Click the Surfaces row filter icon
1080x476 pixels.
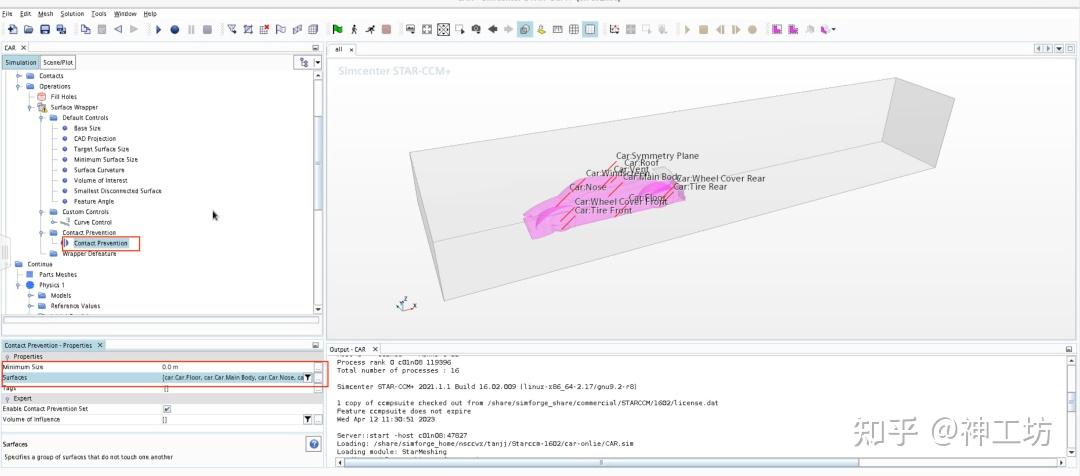coord(308,377)
